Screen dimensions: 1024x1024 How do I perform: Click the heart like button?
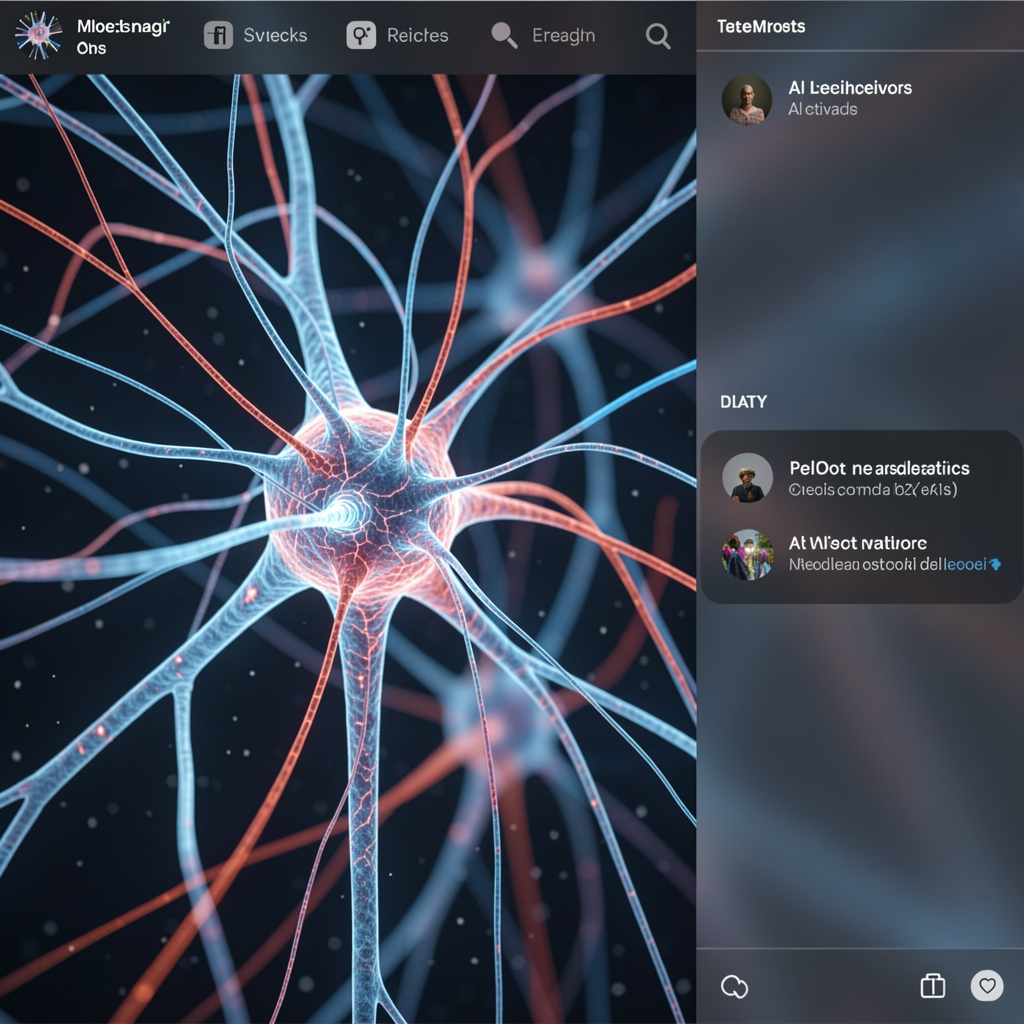[987, 985]
